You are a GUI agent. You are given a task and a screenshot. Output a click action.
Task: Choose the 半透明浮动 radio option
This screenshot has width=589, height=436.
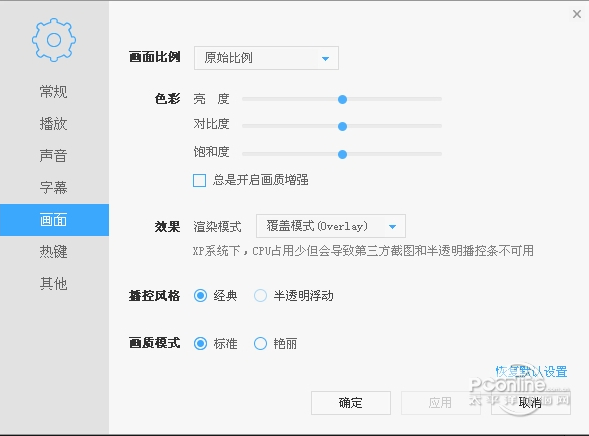(260, 296)
